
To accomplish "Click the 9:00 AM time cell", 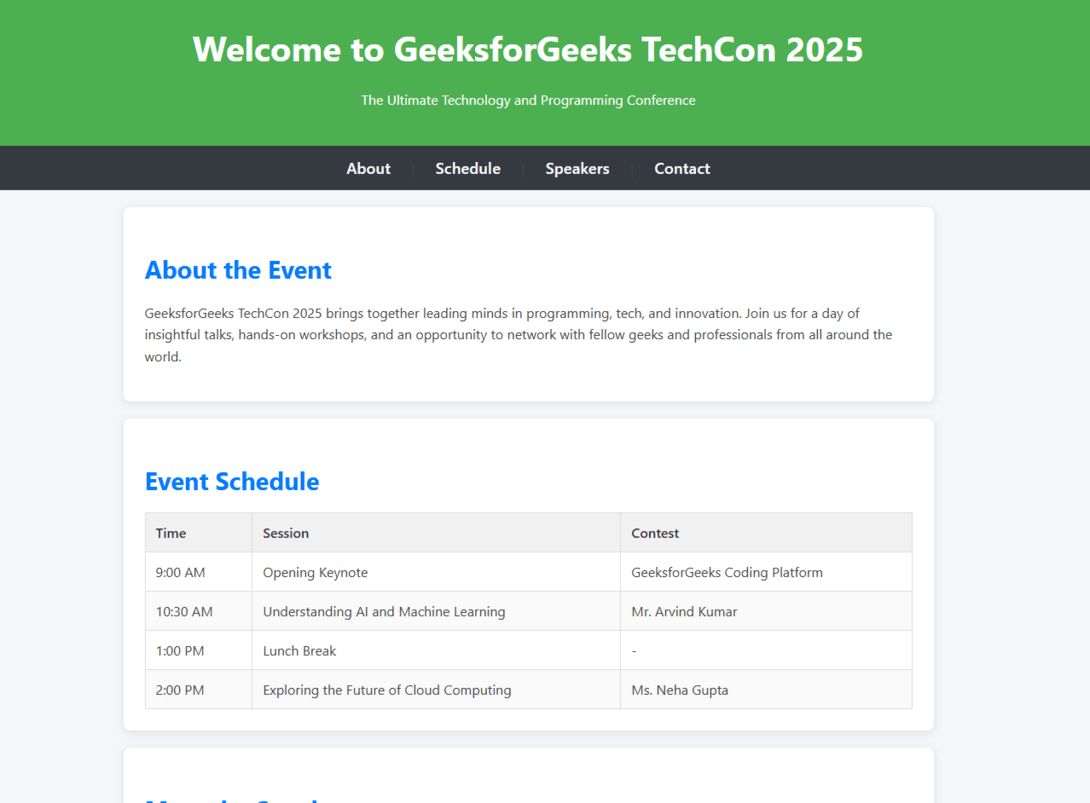I will [199, 572].
